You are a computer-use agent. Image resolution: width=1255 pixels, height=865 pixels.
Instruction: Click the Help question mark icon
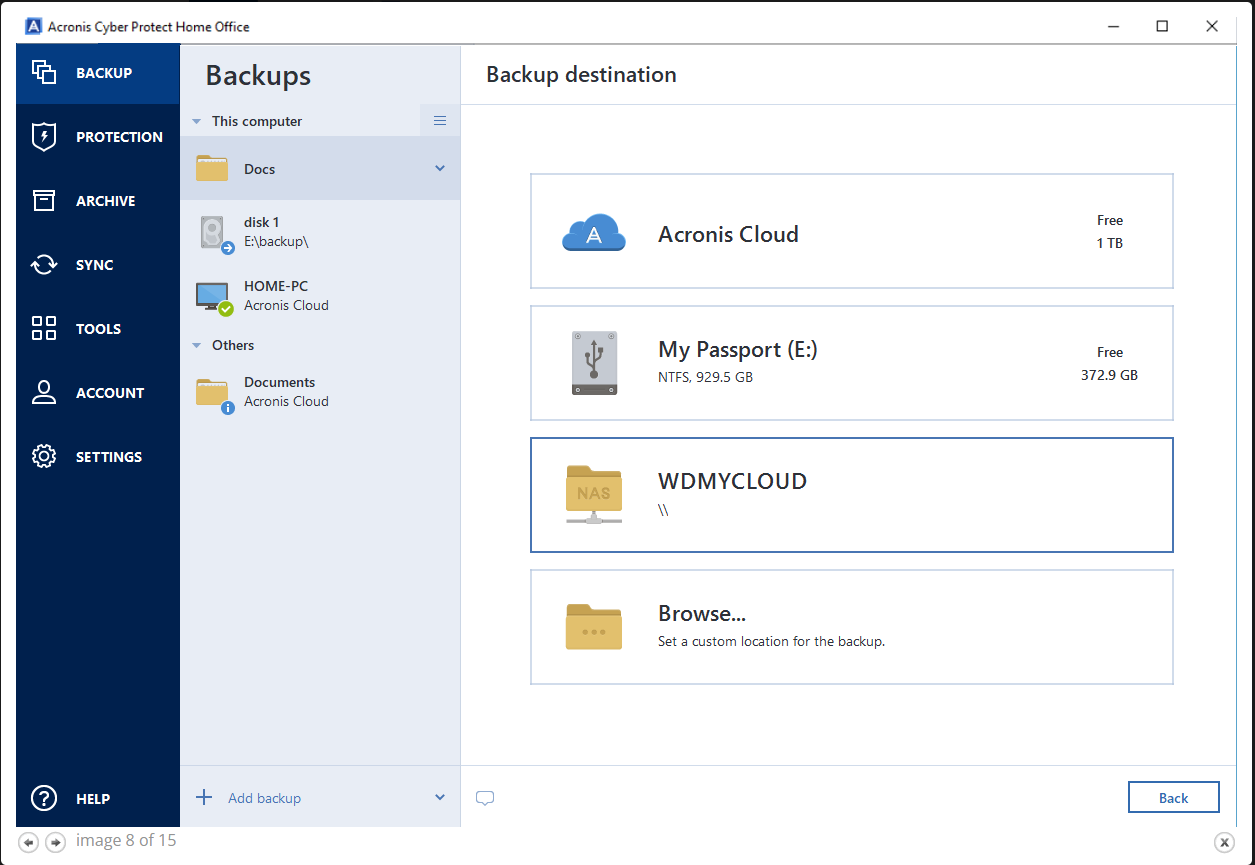44,799
